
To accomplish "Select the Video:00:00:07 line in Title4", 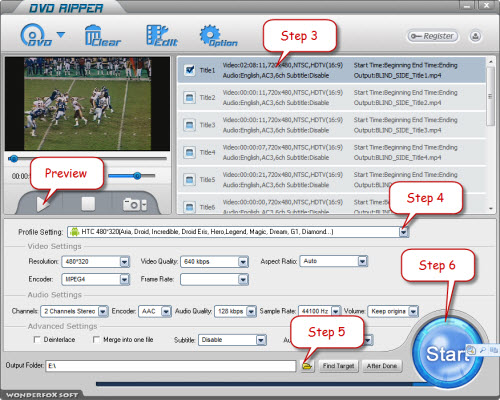I will [283, 147].
